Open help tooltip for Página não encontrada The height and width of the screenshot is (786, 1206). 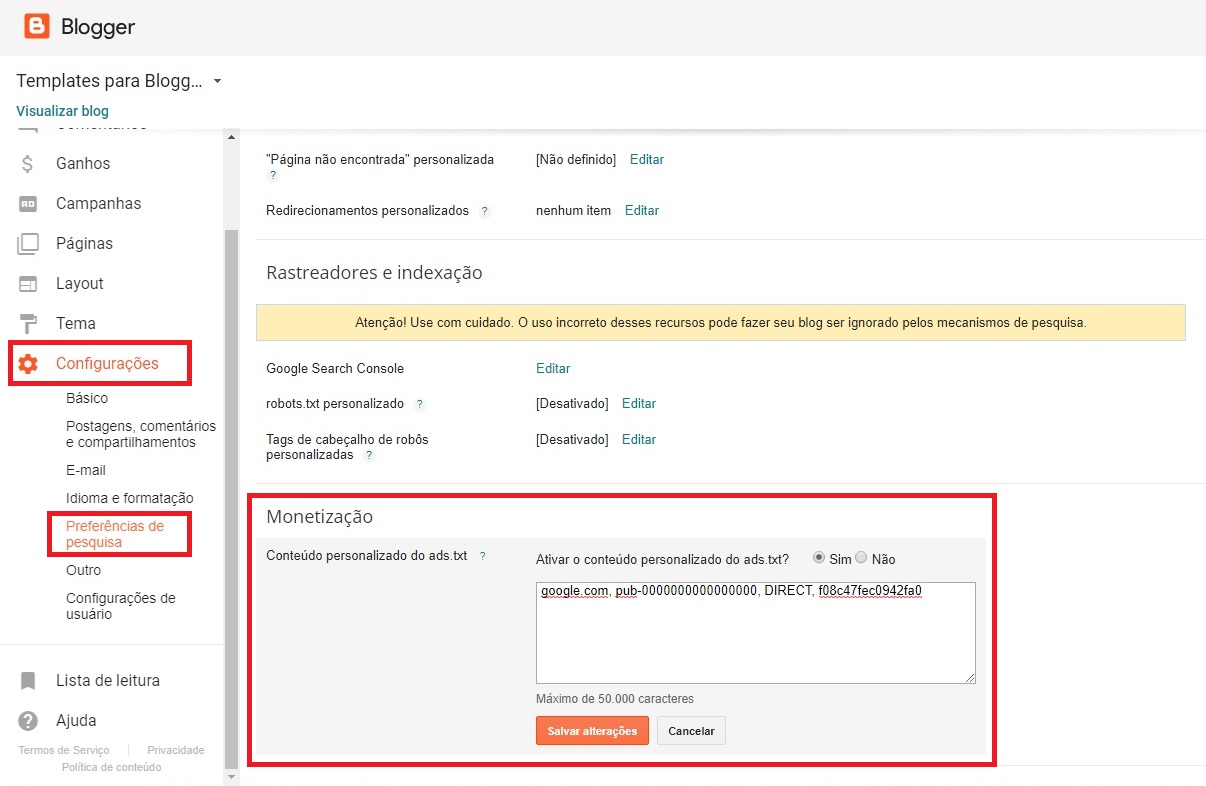[272, 175]
